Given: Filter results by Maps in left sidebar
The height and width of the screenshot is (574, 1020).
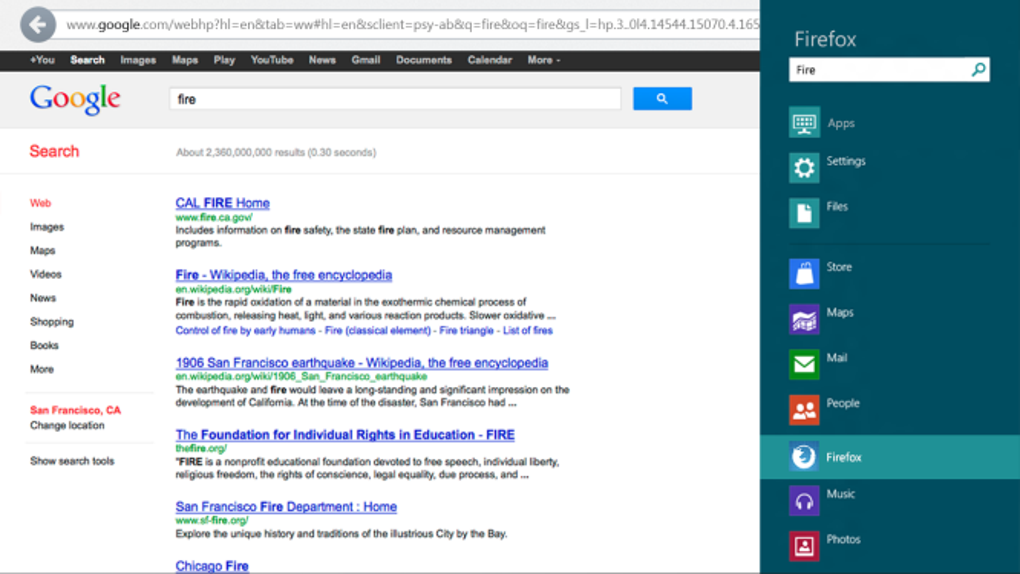Looking at the screenshot, I should [x=42, y=251].
